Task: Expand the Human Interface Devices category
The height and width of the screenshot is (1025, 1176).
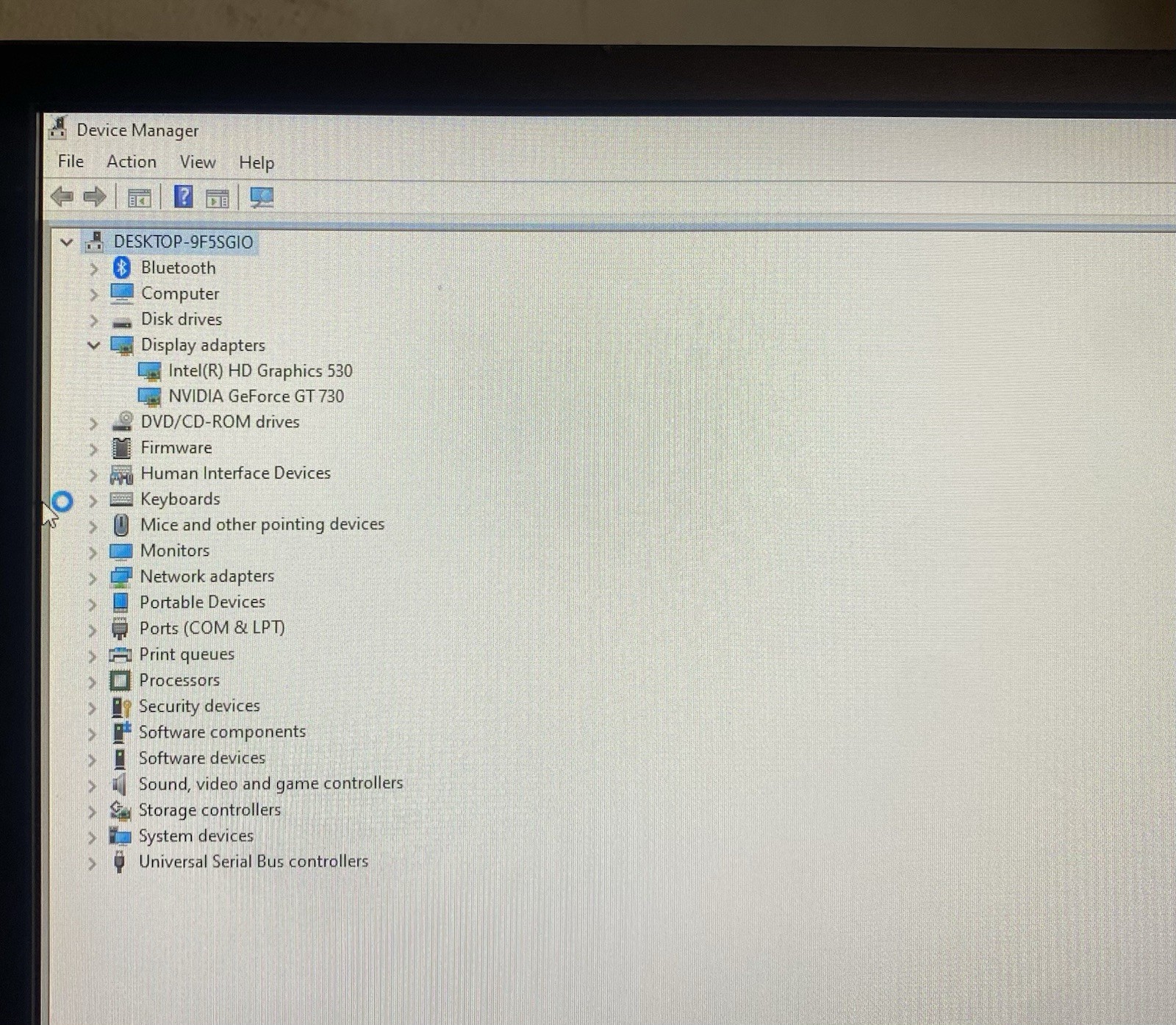Action: pyautogui.click(x=93, y=474)
